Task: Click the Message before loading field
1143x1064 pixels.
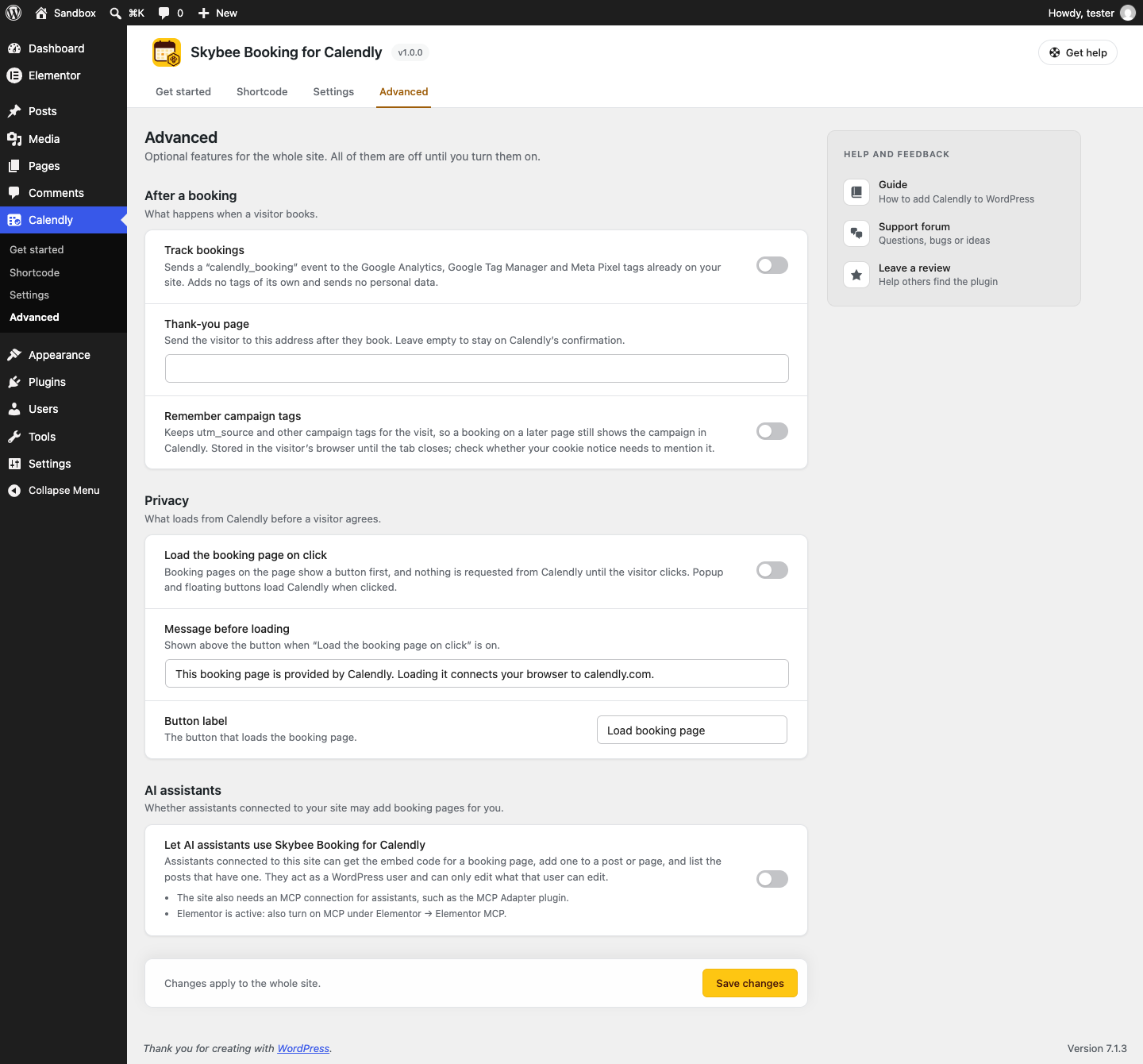Action: pos(477,673)
